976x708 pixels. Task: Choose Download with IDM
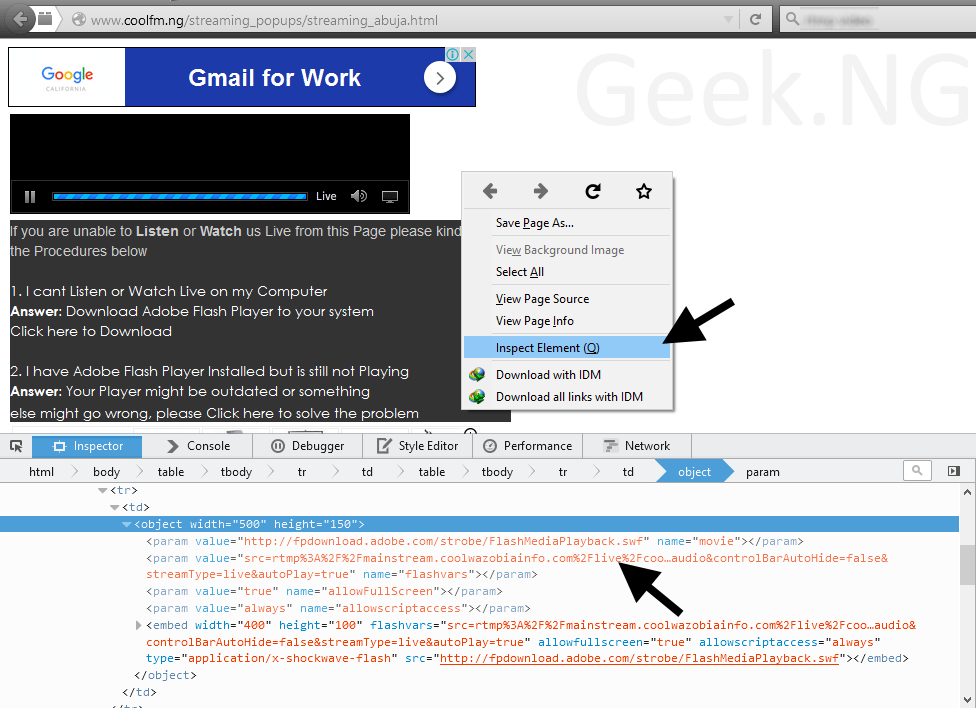pos(567,375)
